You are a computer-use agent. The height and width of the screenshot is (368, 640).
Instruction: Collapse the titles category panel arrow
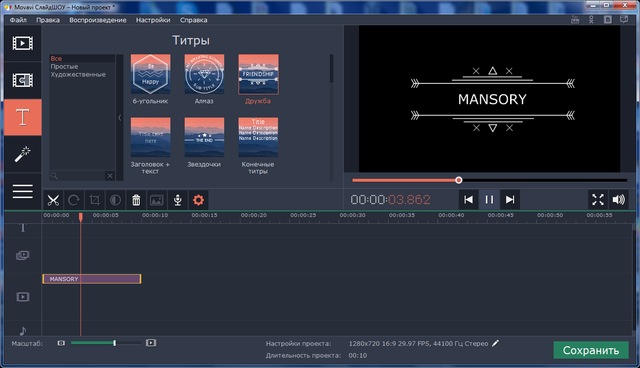coord(120,117)
